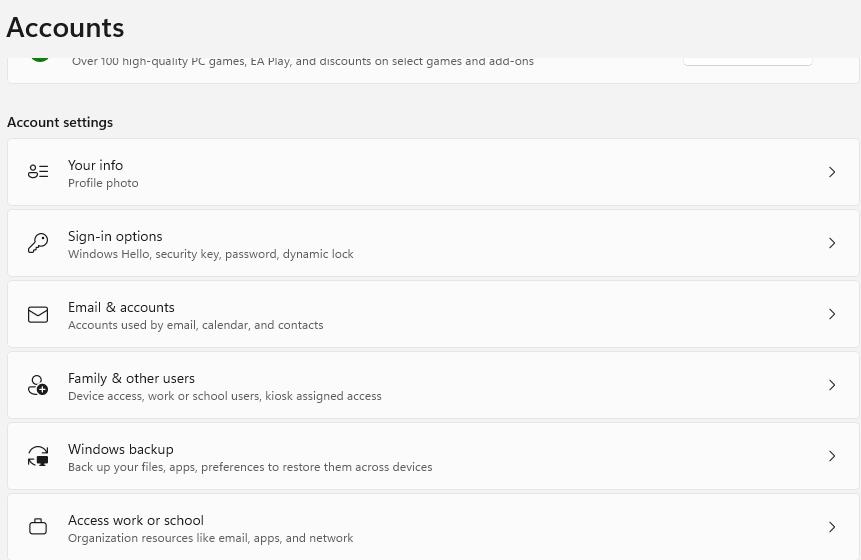Click the Email & accounts envelope icon
The height and width of the screenshot is (560, 861).
[38, 314]
